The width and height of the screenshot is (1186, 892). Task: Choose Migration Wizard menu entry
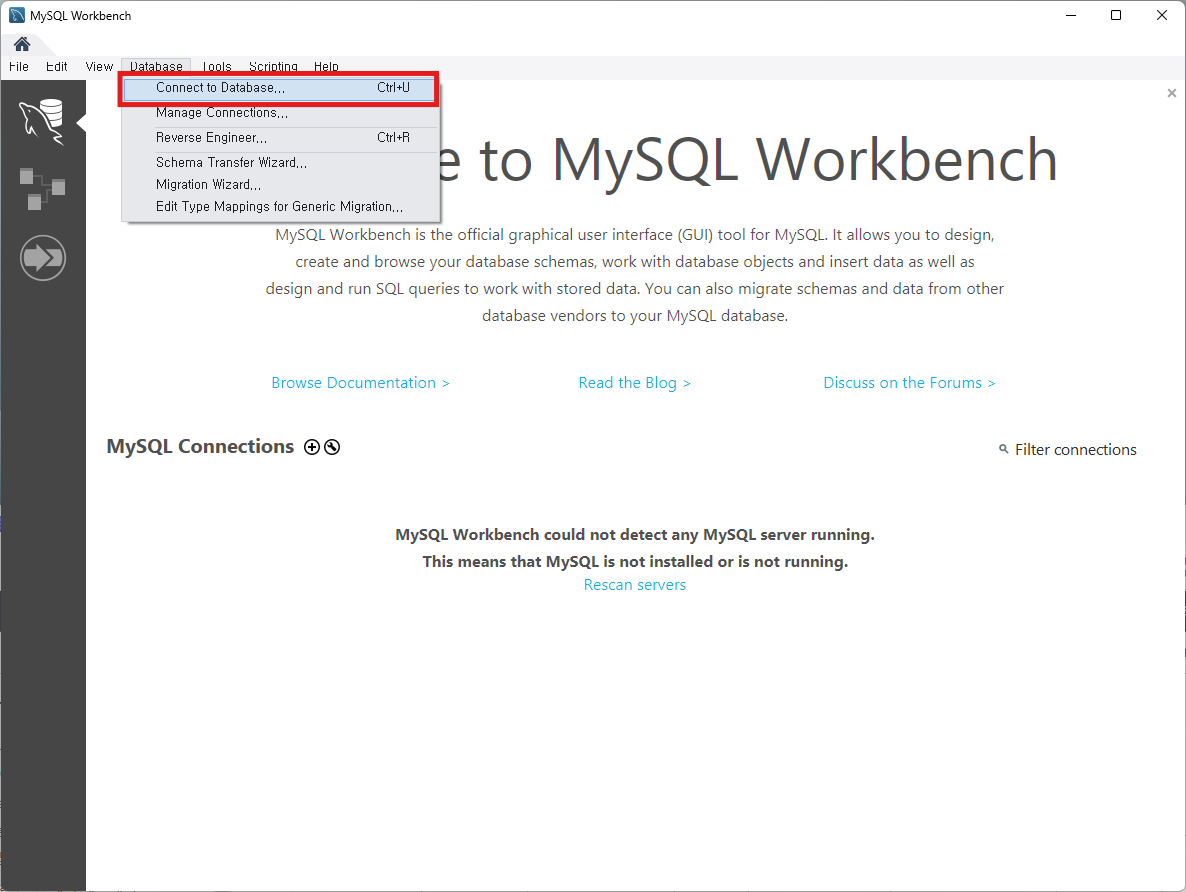click(x=279, y=185)
